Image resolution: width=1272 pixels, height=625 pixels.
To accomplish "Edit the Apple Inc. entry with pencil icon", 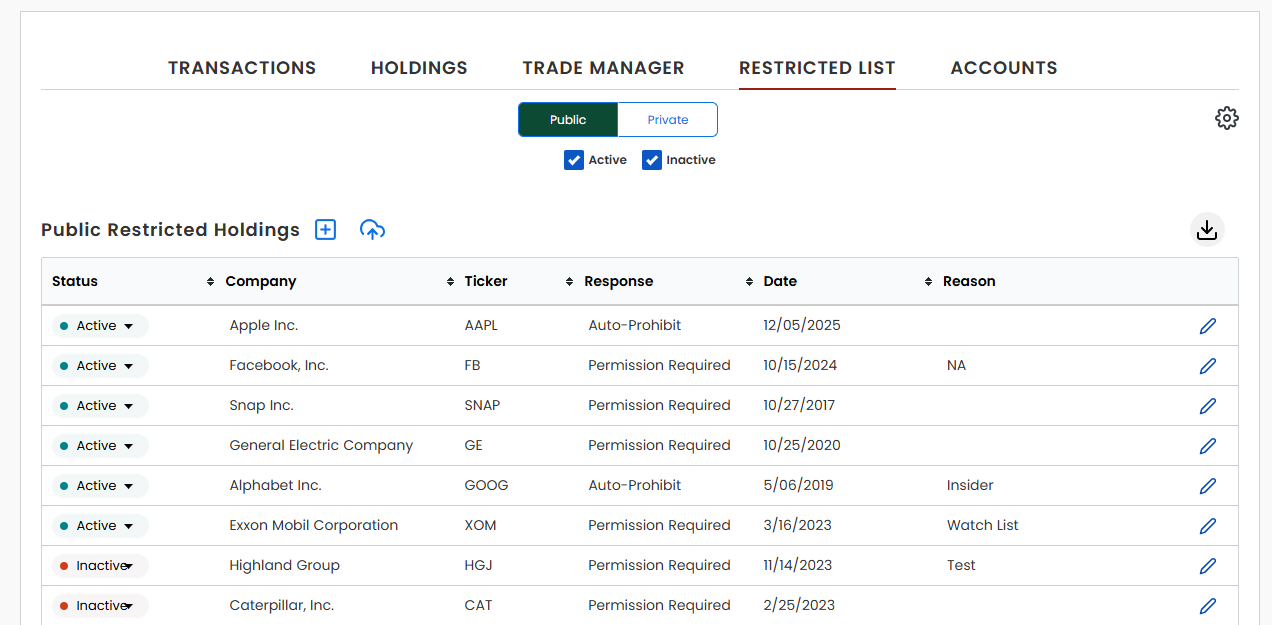I will click(1207, 325).
